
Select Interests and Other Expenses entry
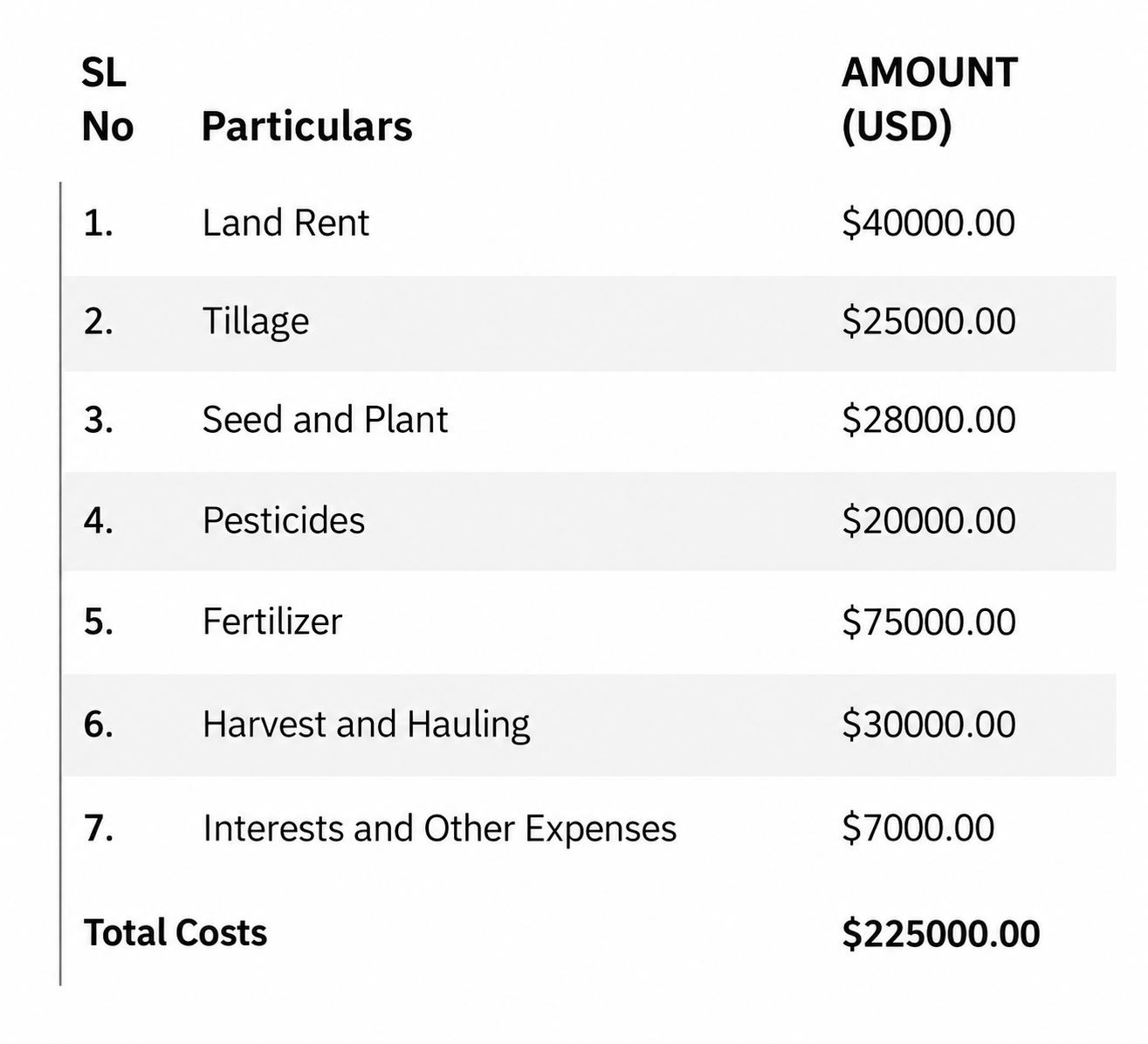pos(440,828)
